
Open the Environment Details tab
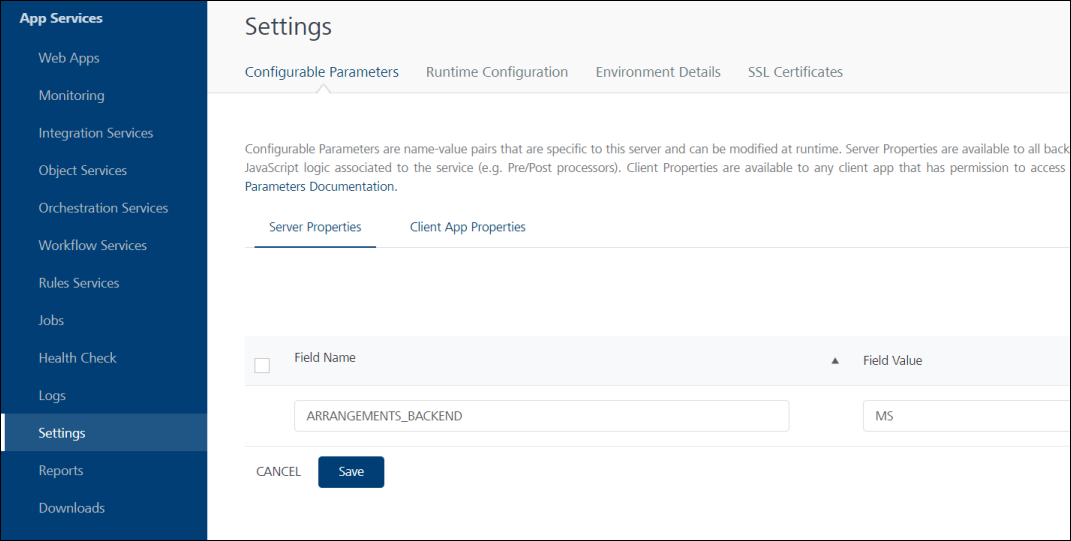(x=658, y=72)
